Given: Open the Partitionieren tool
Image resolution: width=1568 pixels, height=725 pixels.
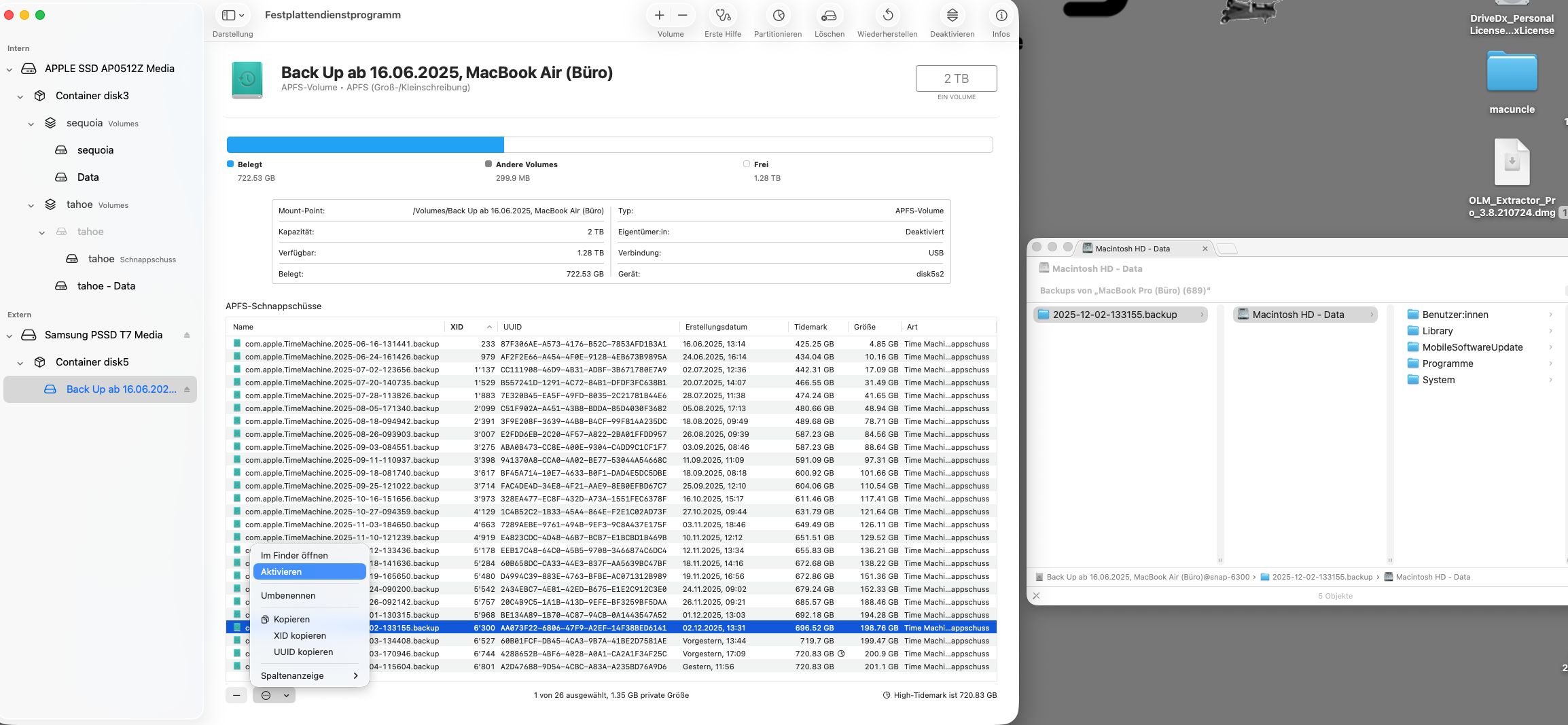Looking at the screenshot, I should coord(778,16).
